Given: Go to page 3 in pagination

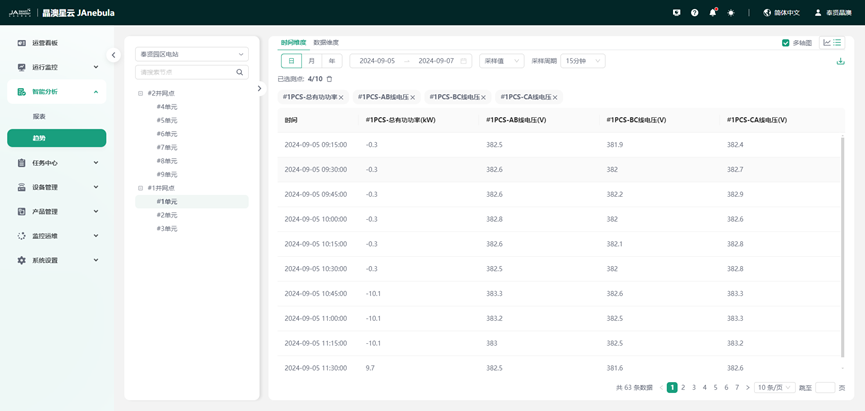Looking at the screenshot, I should (x=694, y=387).
